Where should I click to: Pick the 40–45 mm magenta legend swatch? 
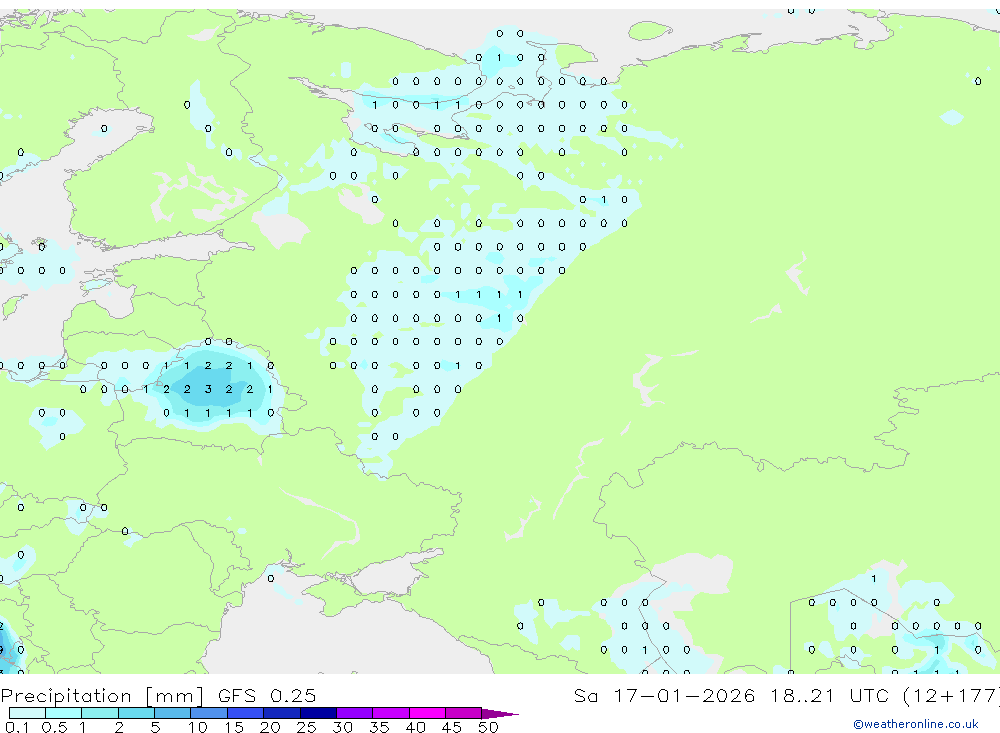pos(427,713)
